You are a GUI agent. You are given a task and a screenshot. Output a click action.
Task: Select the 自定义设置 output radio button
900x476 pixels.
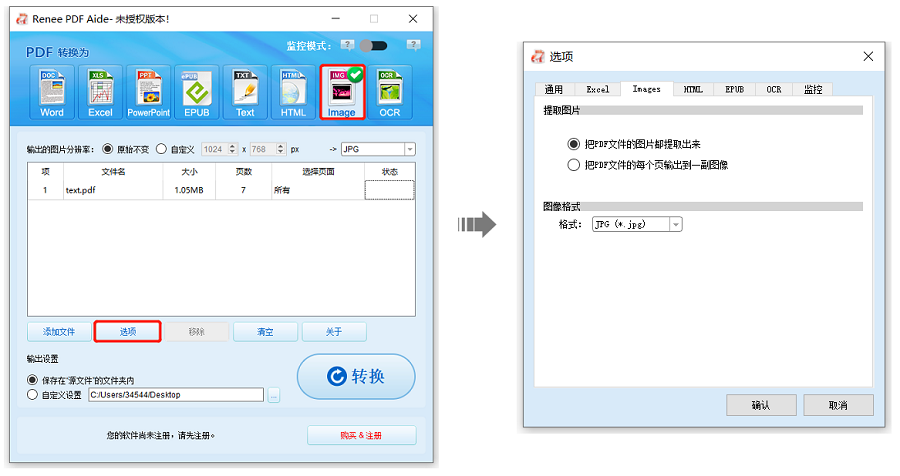33,395
